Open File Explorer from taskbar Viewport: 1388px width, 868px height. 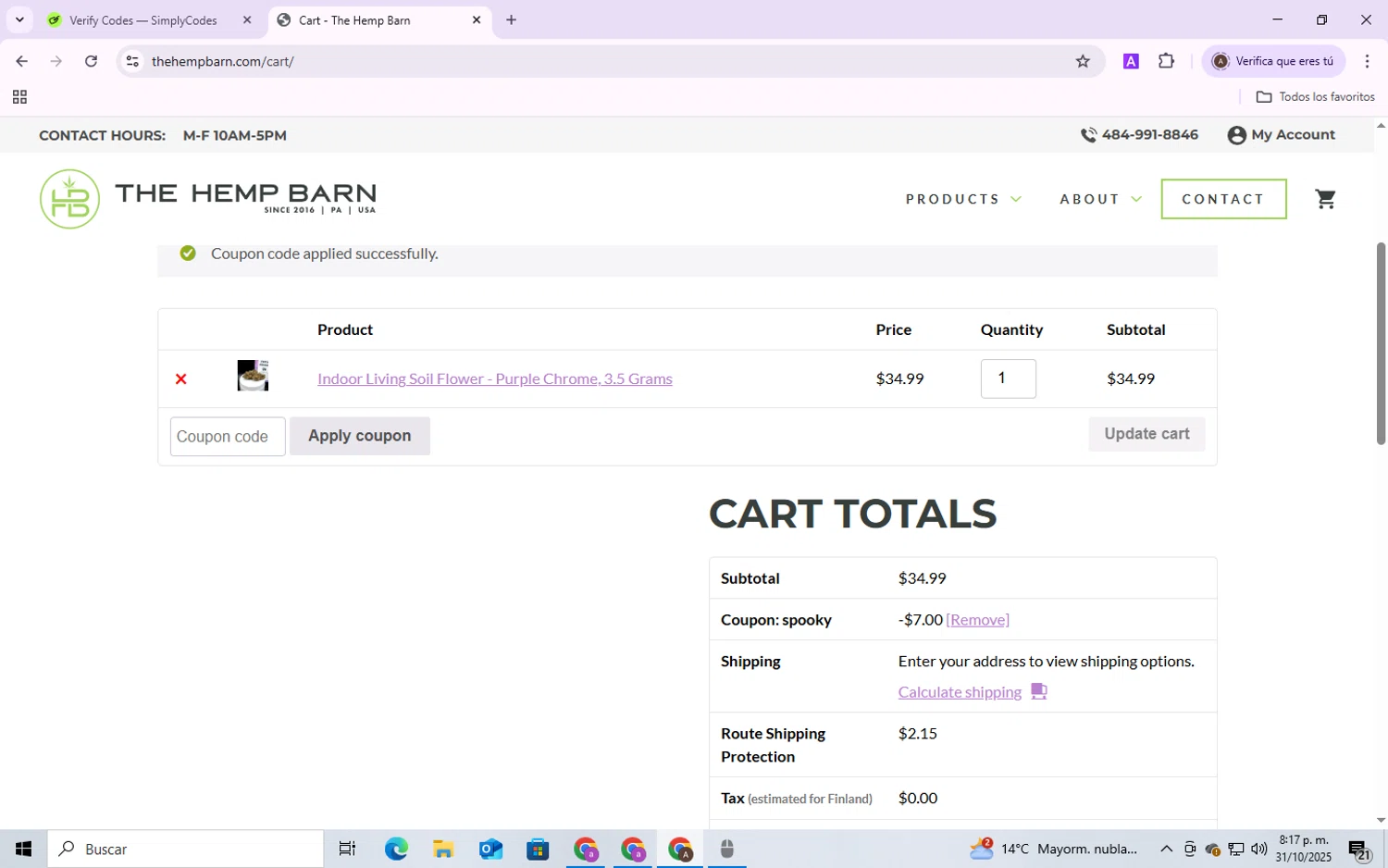coord(443,849)
